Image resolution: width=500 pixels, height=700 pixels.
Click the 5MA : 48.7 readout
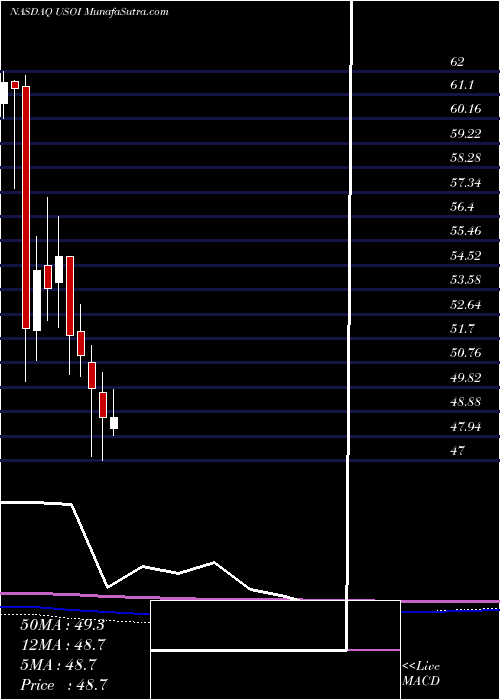point(59,665)
